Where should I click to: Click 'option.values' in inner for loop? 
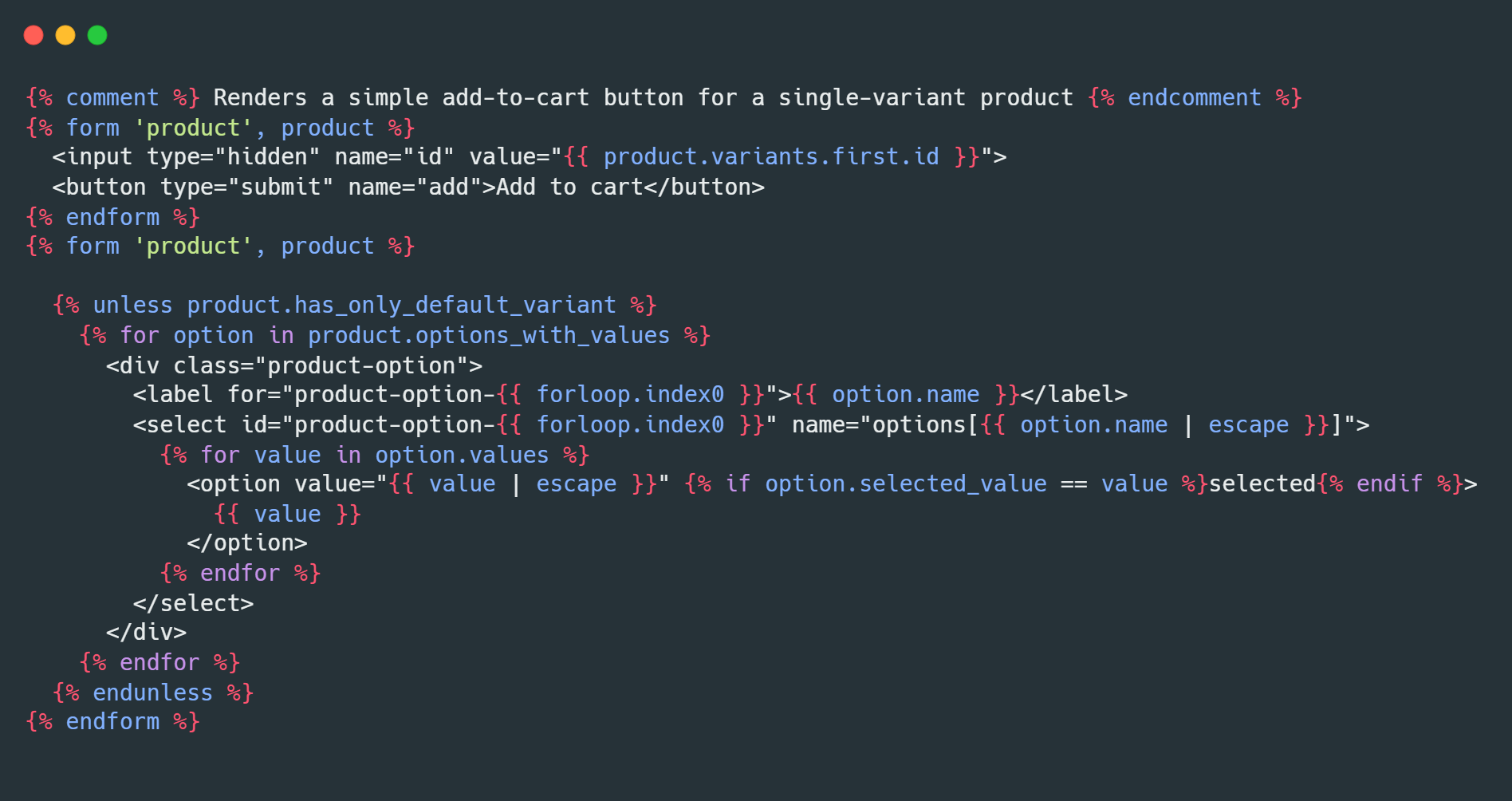462,455
